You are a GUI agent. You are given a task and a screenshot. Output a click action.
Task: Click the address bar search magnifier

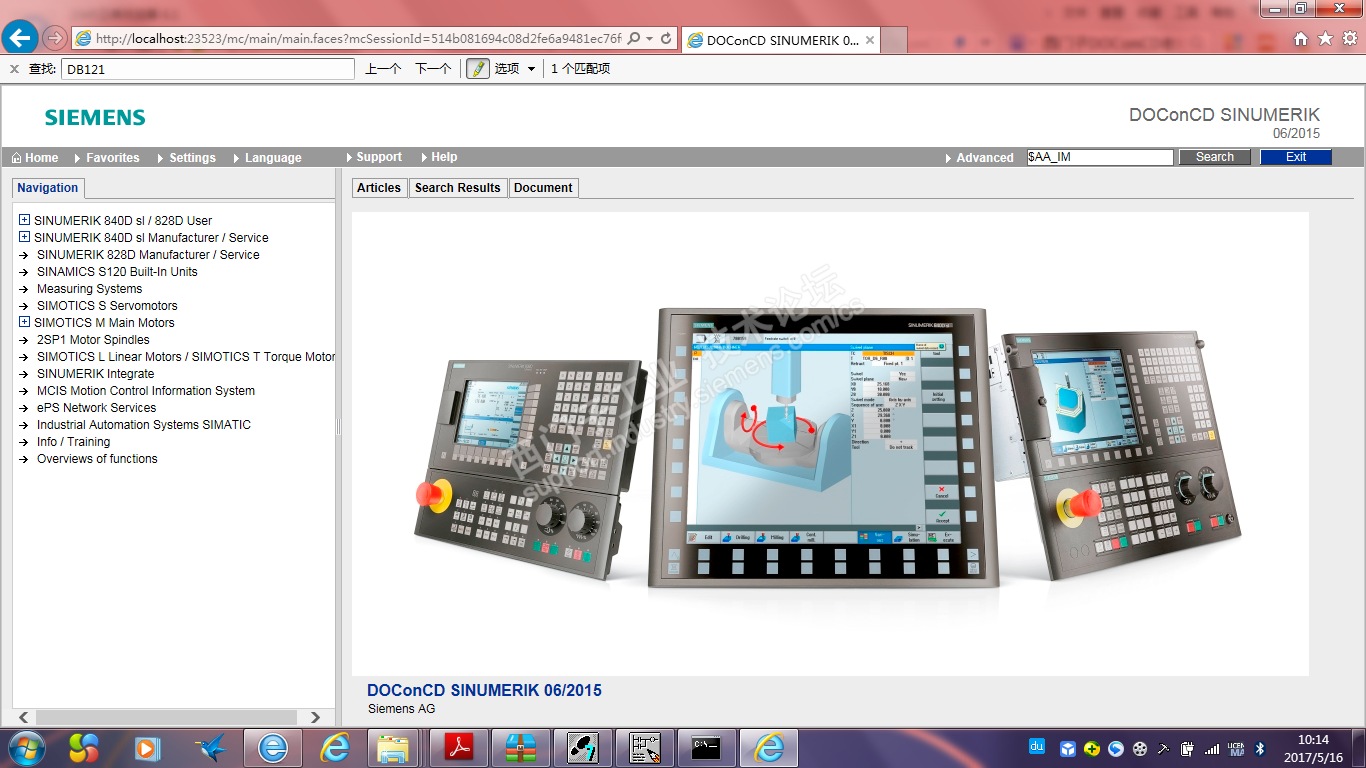[x=634, y=39]
